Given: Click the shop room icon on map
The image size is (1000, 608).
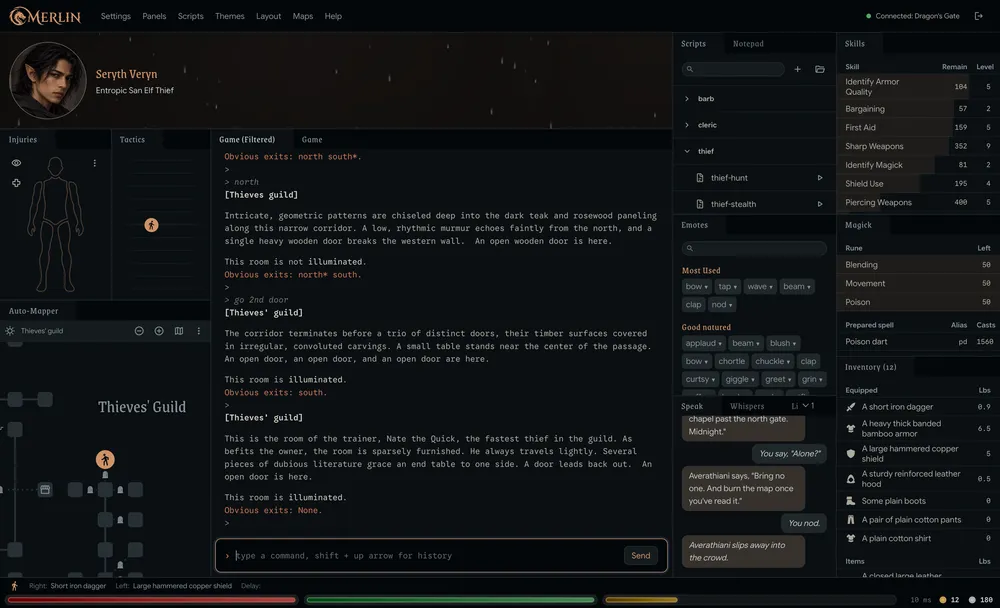Looking at the screenshot, I should [45, 490].
